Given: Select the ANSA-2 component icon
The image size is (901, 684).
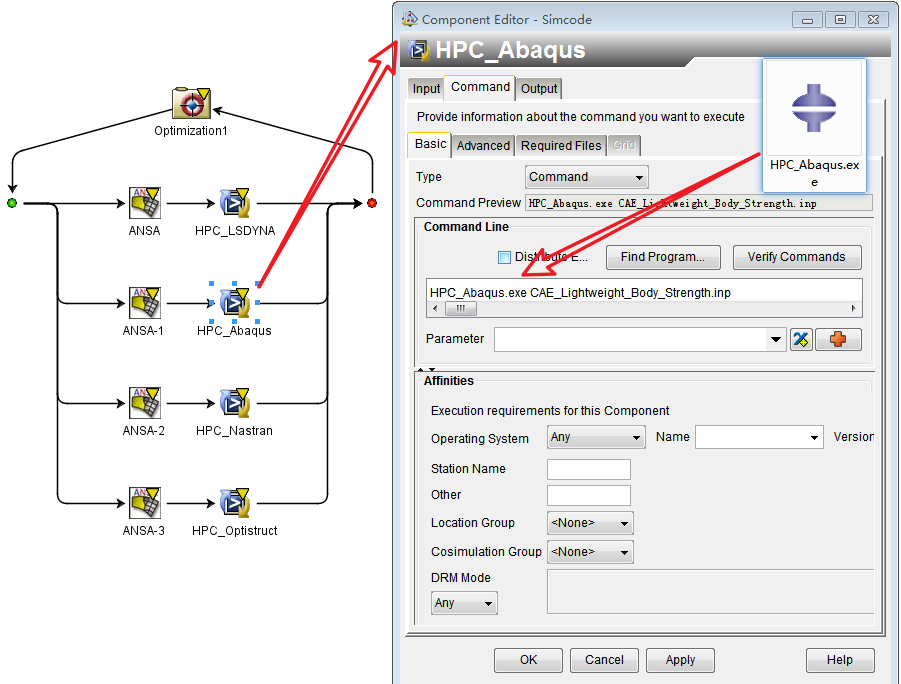Looking at the screenshot, I should coord(145,403).
